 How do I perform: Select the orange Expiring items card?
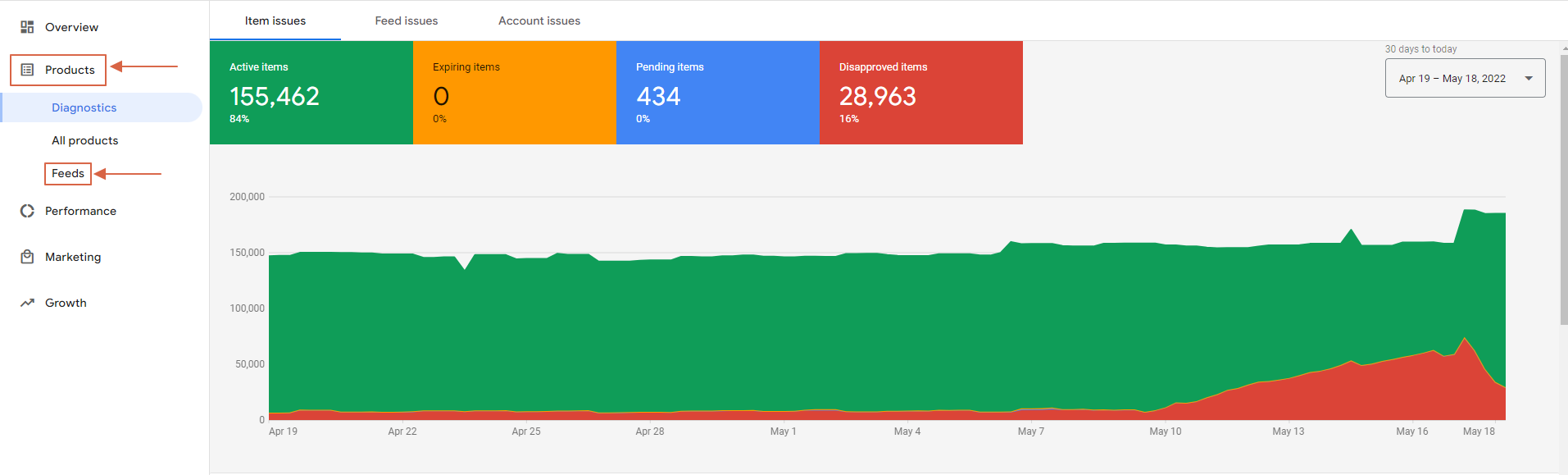515,93
